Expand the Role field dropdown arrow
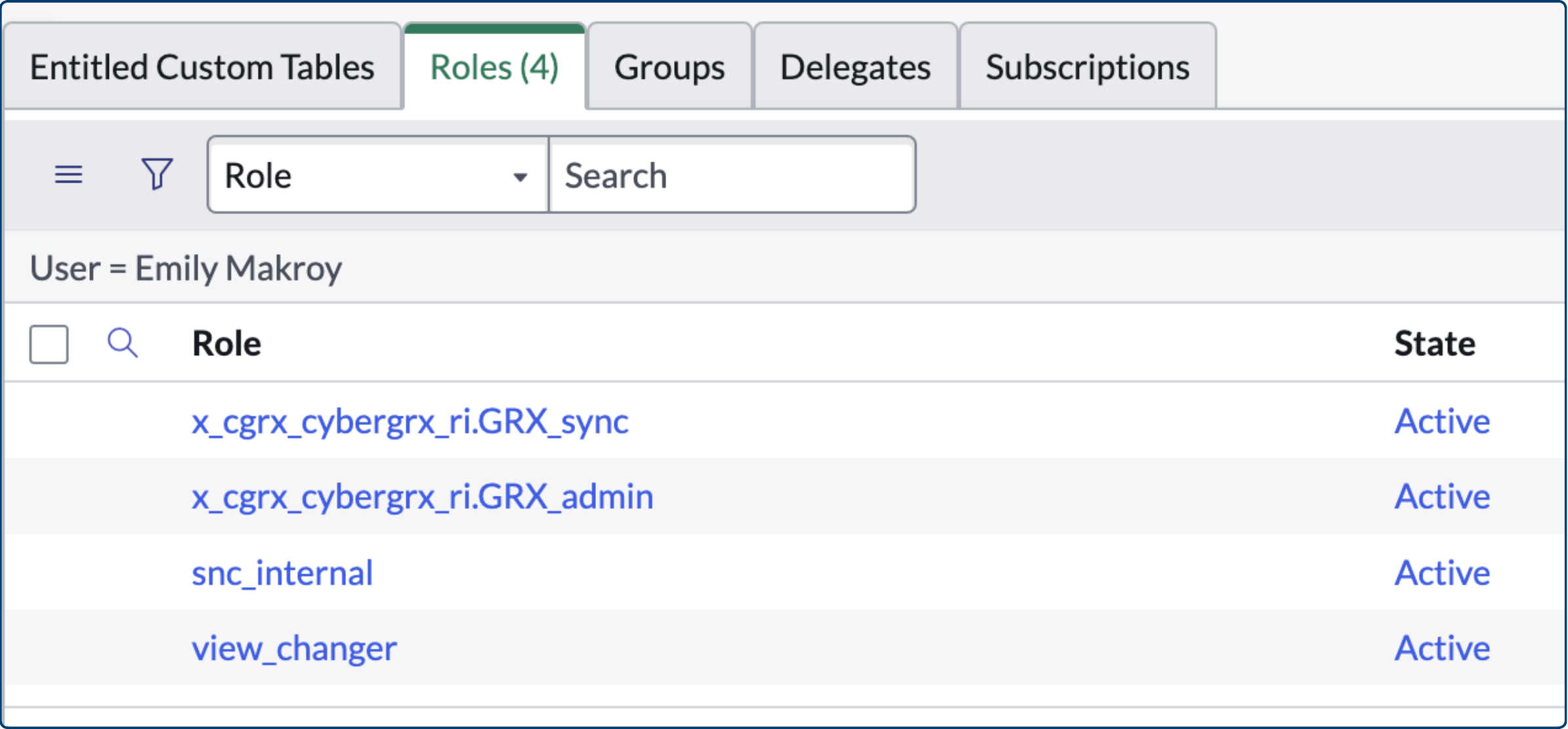 [520, 177]
